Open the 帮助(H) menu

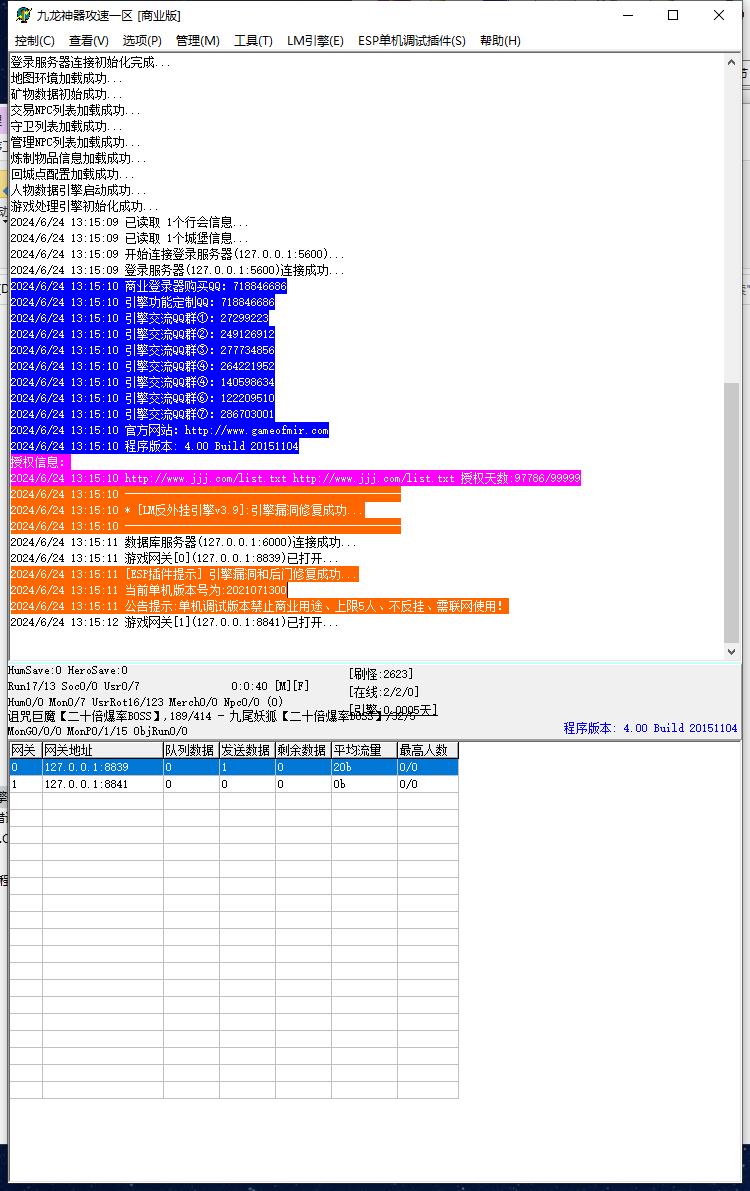point(500,41)
